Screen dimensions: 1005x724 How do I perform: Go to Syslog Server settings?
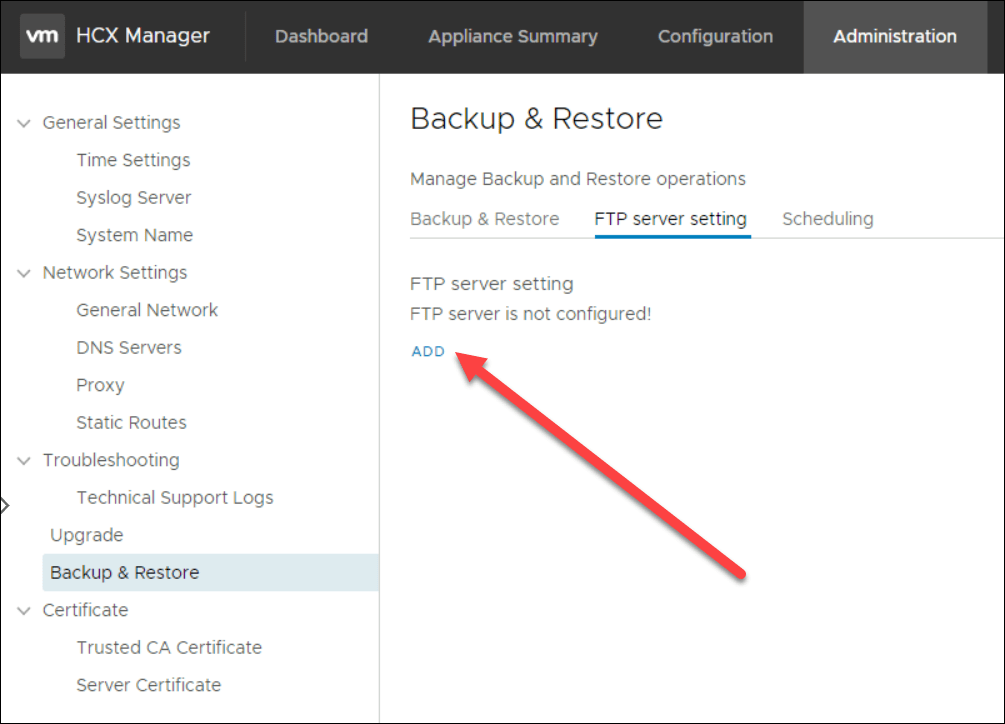(133, 198)
